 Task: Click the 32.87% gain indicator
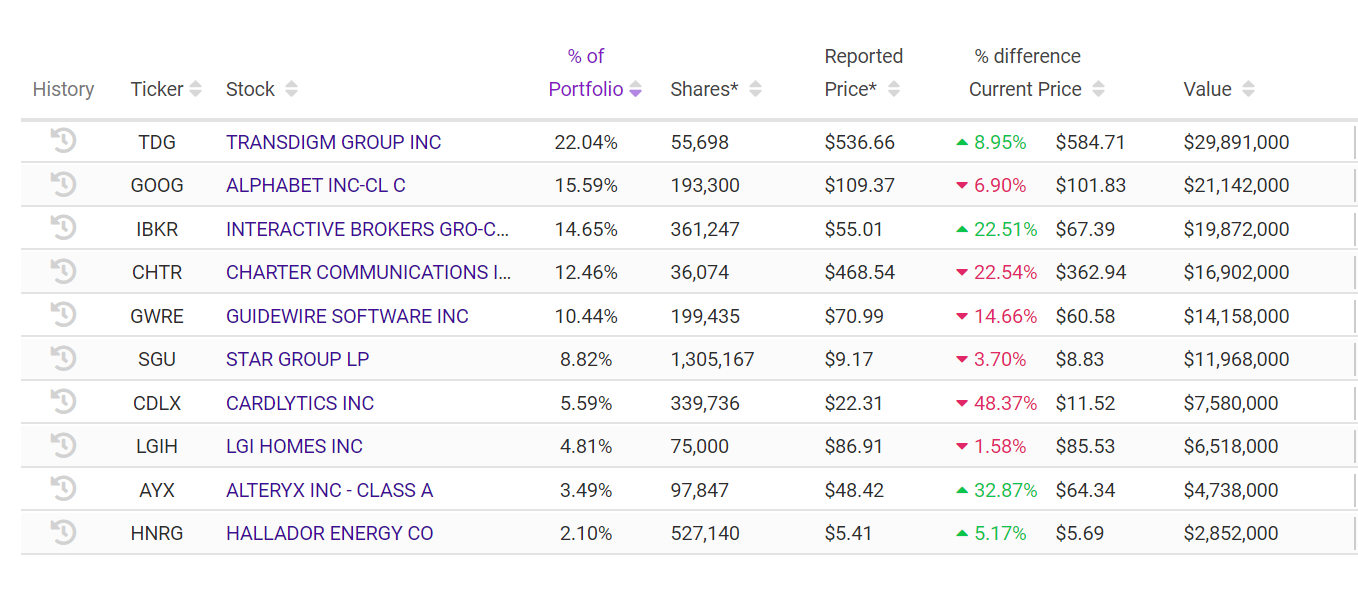coord(996,490)
